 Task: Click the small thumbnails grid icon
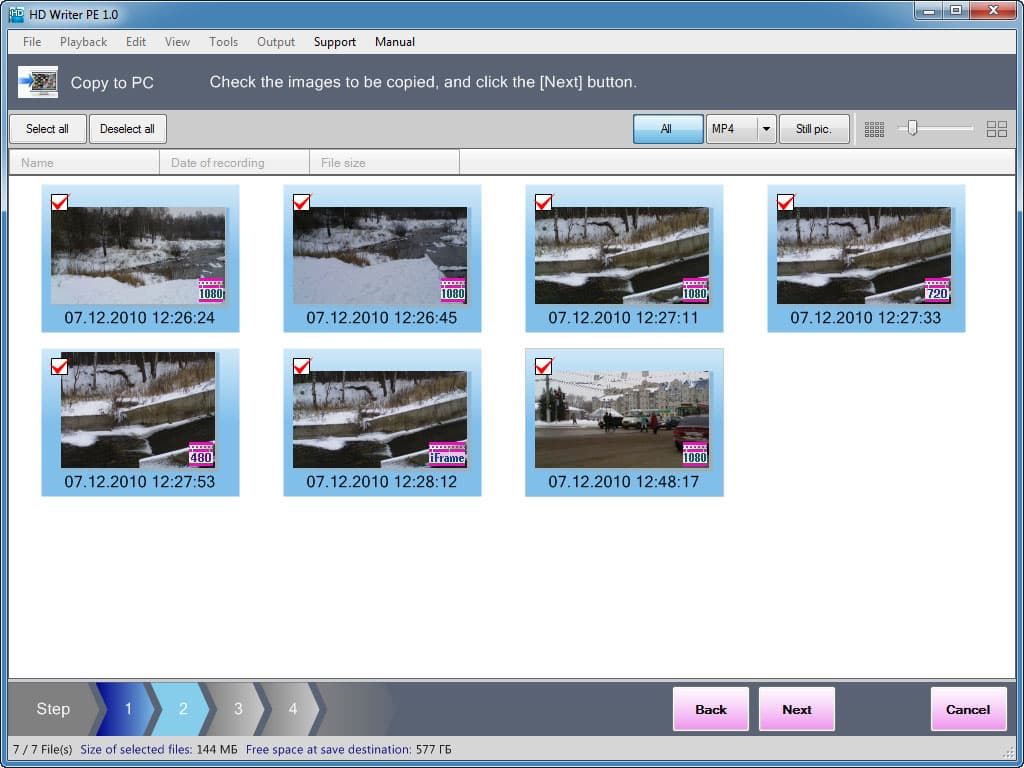pos(874,129)
